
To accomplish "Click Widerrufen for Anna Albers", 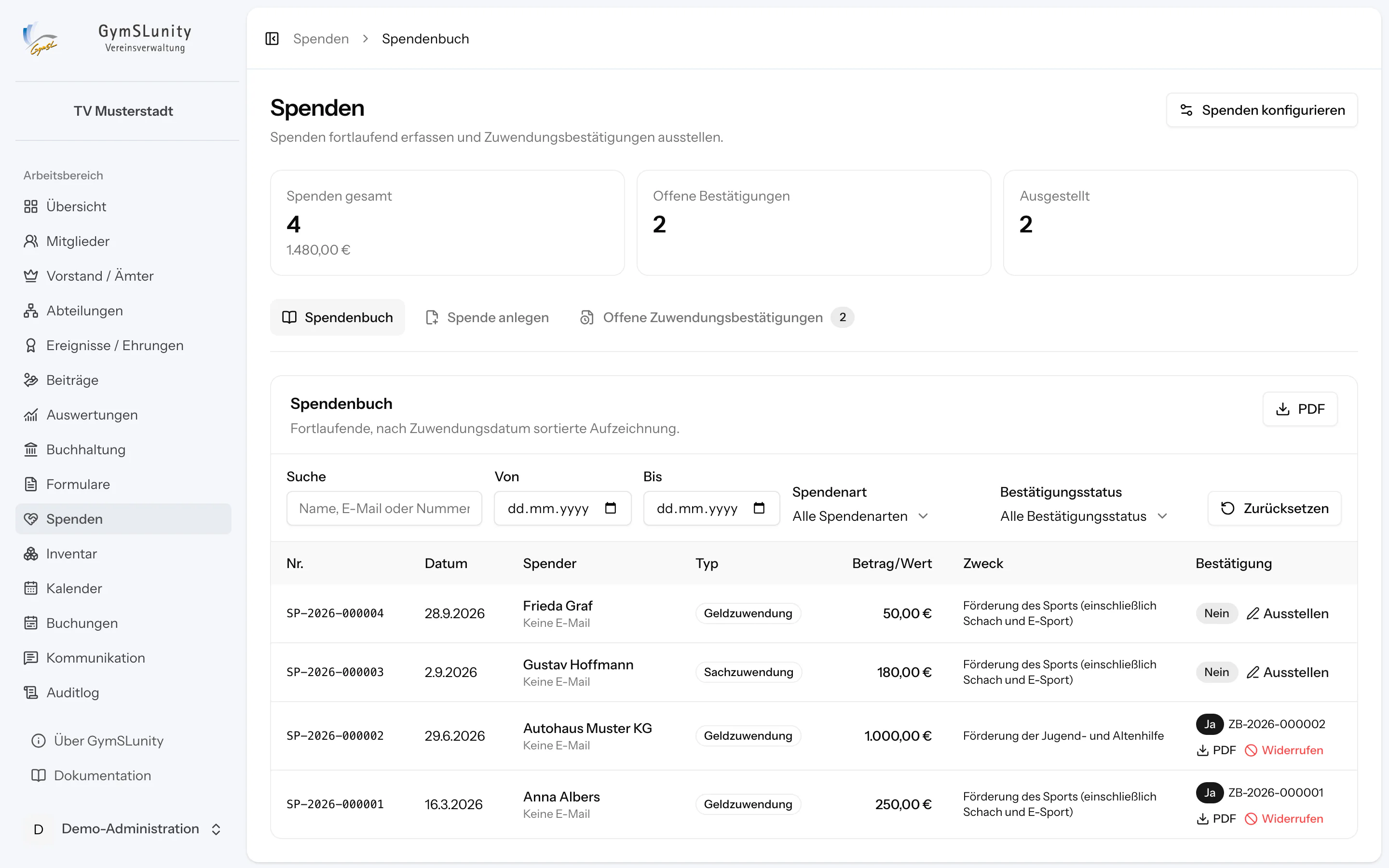I will click(1284, 819).
